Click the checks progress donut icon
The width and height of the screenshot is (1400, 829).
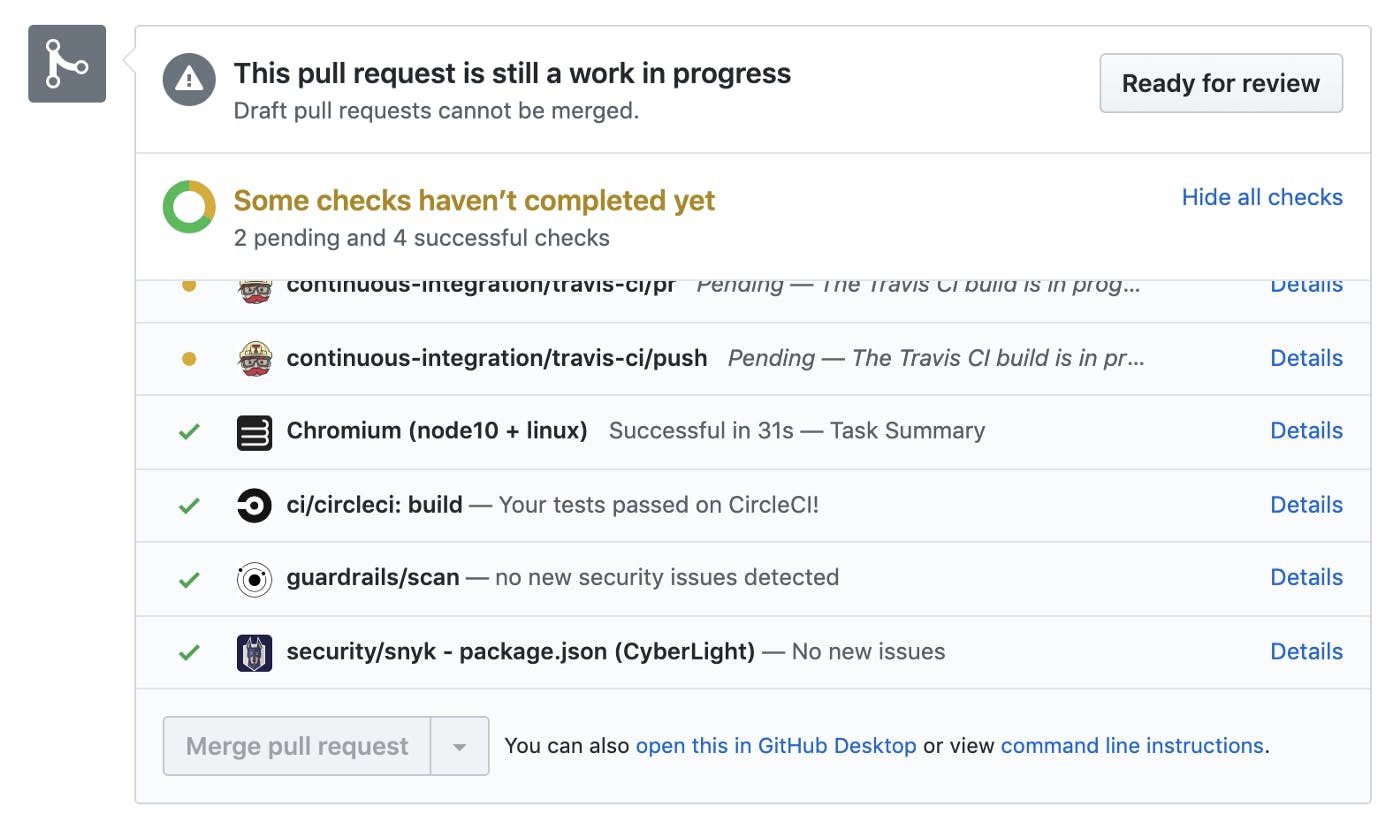point(189,207)
